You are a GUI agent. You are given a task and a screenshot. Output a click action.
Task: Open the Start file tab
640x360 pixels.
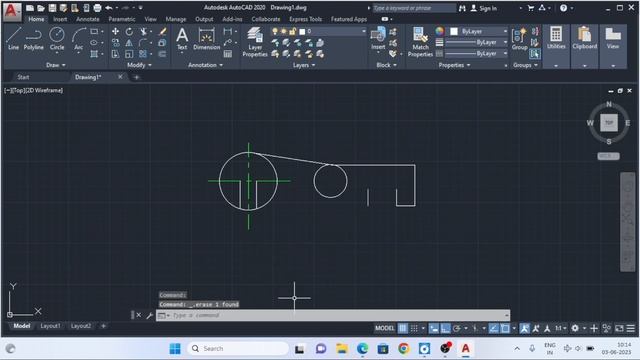23,77
